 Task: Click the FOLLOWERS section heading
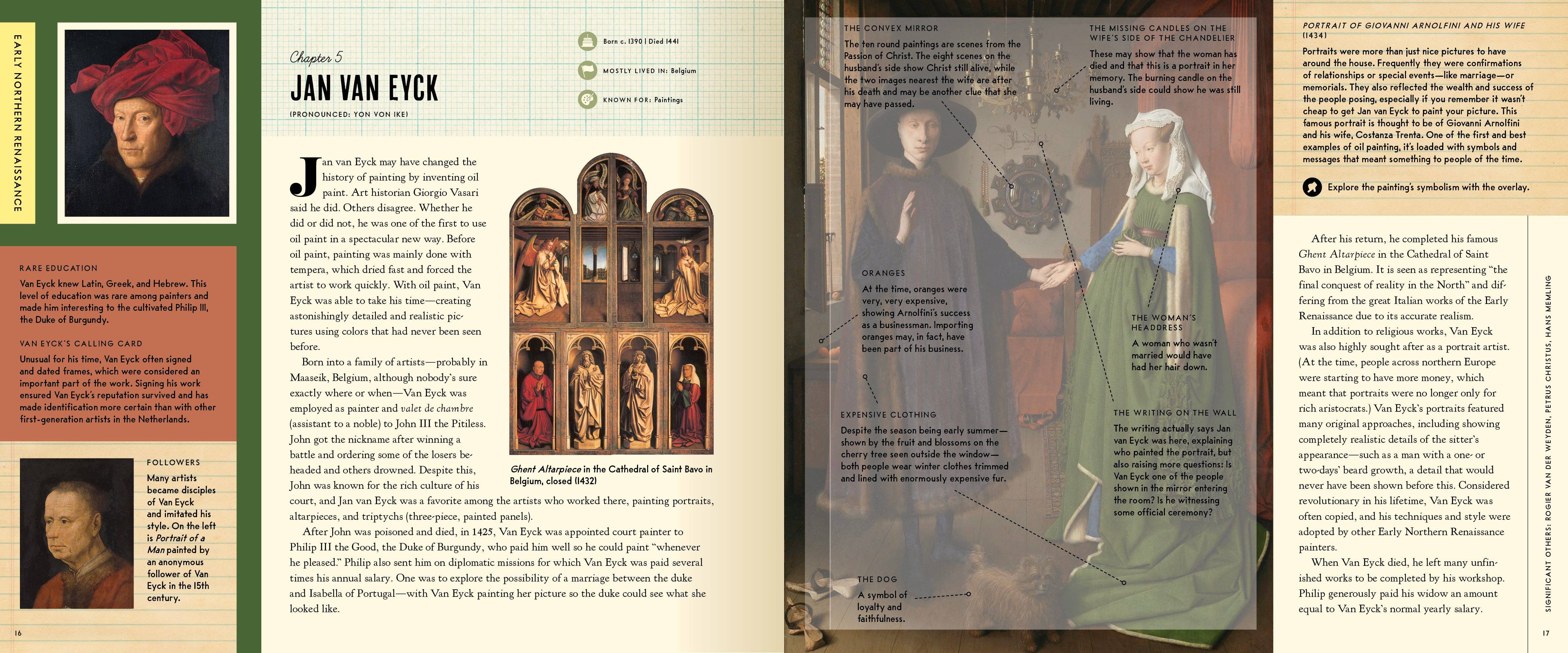coord(173,463)
